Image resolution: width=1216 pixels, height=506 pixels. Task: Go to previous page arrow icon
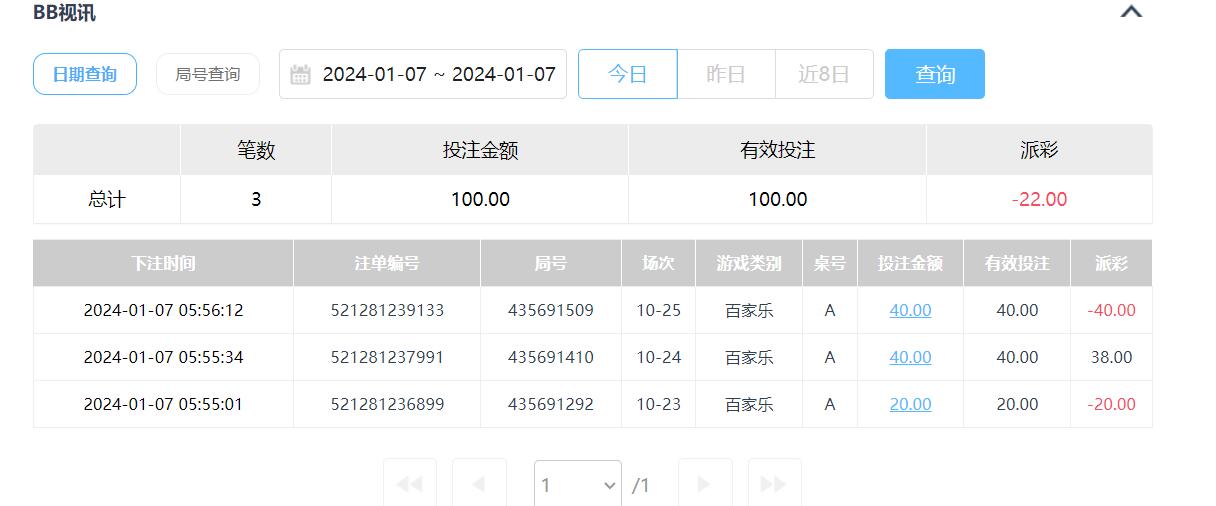coord(479,484)
